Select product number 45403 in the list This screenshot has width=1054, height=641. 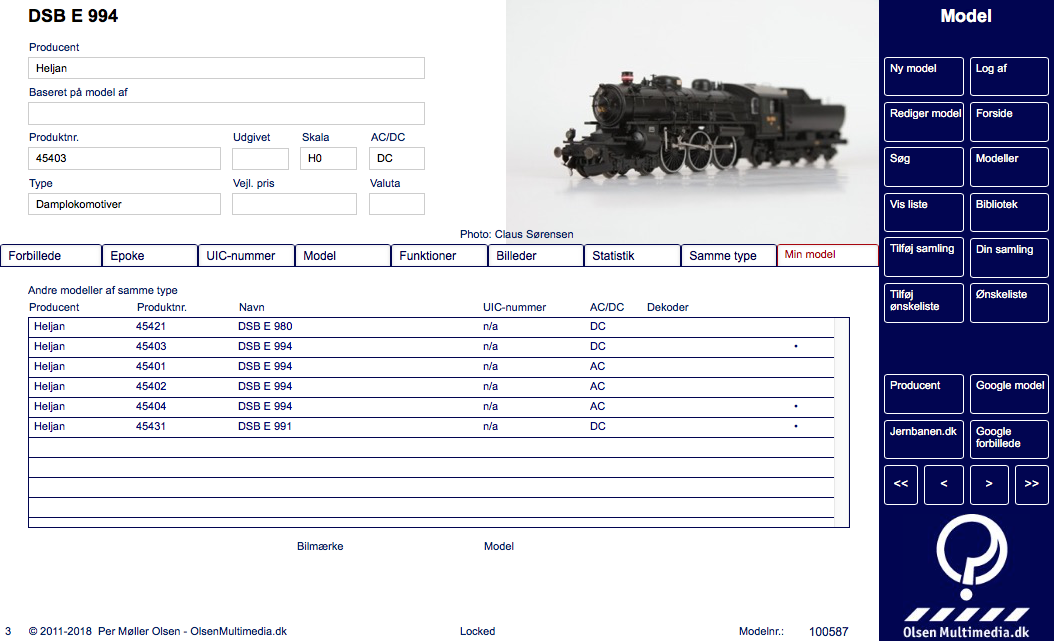[151, 347]
